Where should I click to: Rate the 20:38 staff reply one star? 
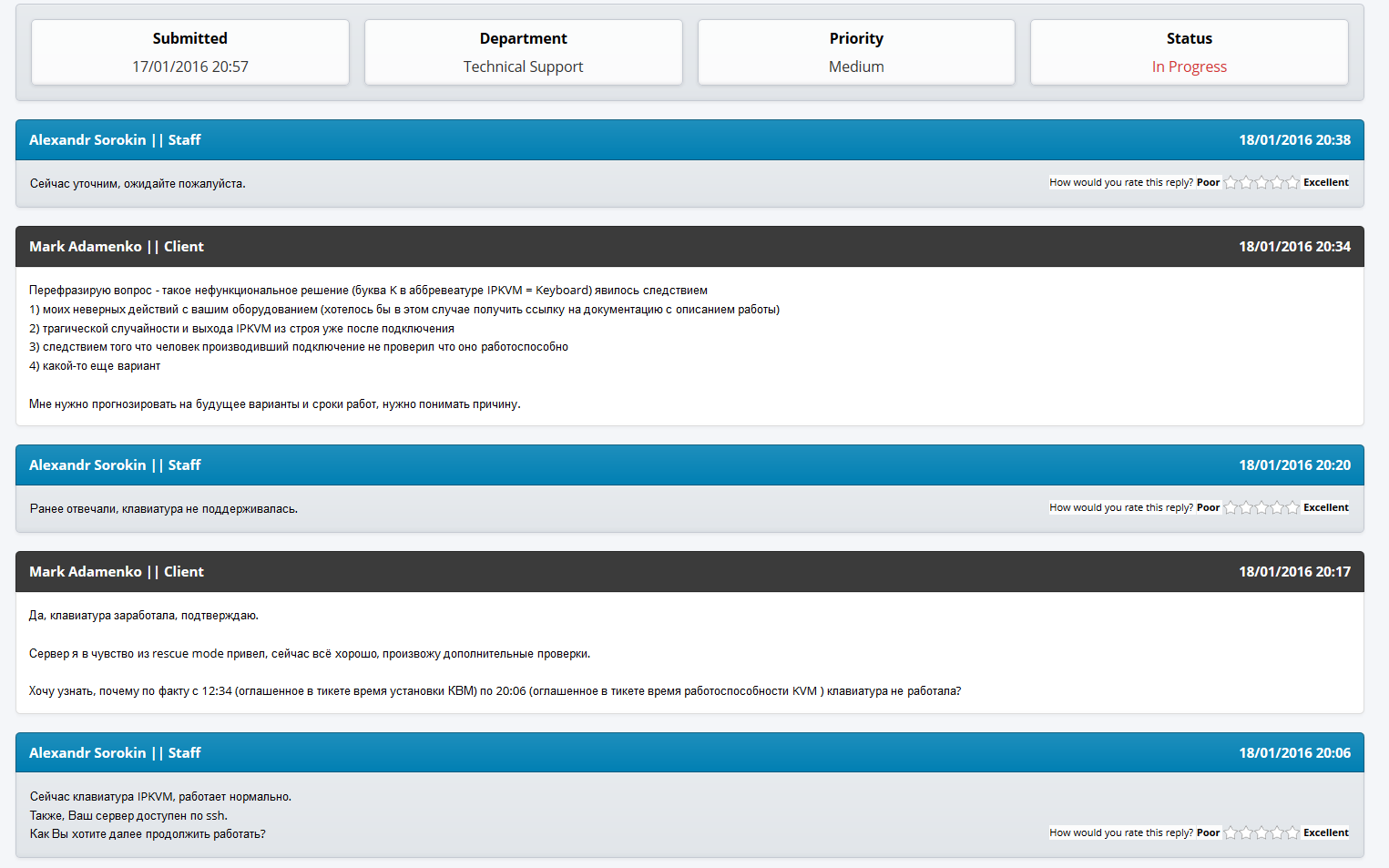pos(1231,182)
